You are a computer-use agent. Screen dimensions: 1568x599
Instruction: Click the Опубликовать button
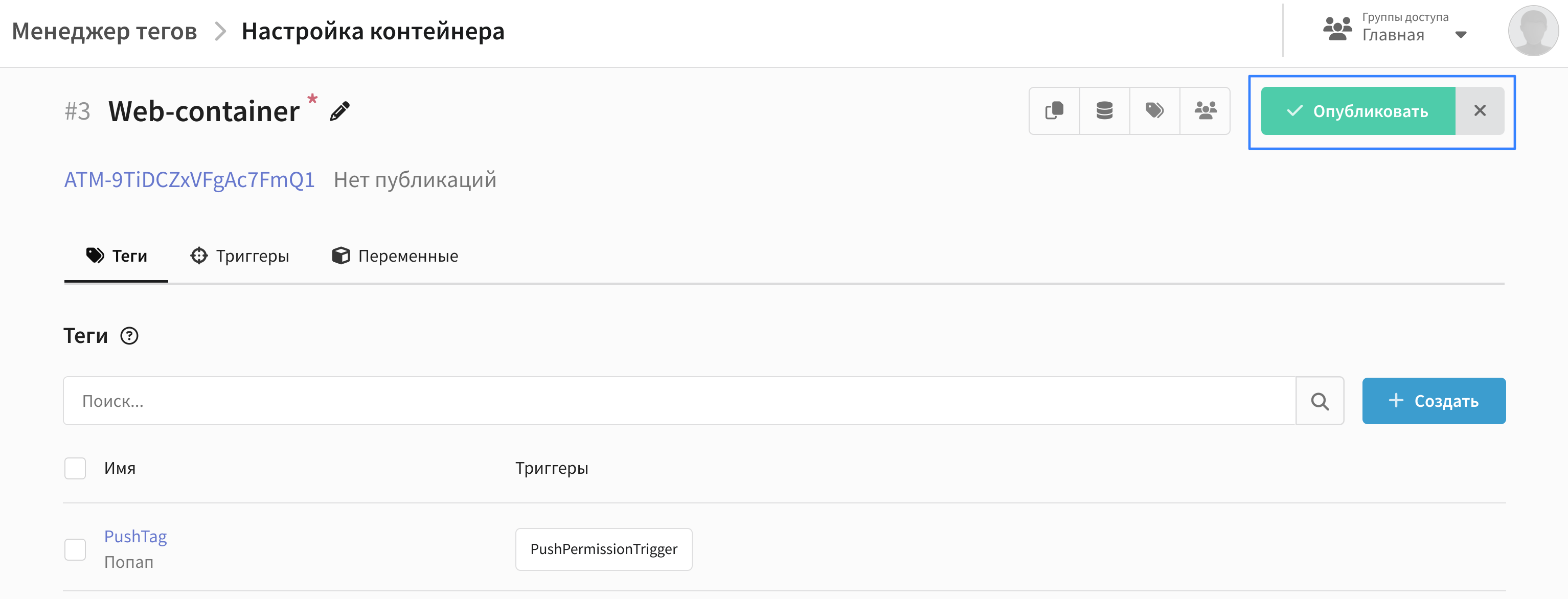[x=1358, y=111]
